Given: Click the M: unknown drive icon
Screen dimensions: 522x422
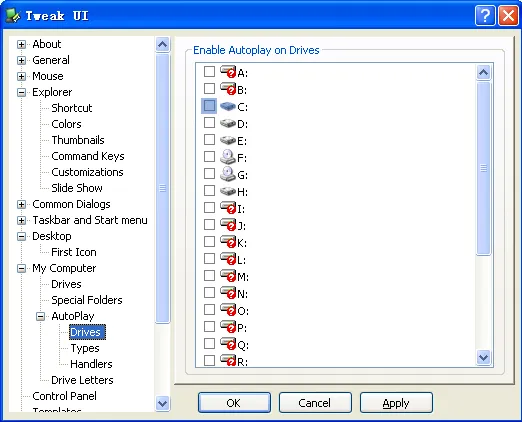Looking at the screenshot, I should coord(228,276).
